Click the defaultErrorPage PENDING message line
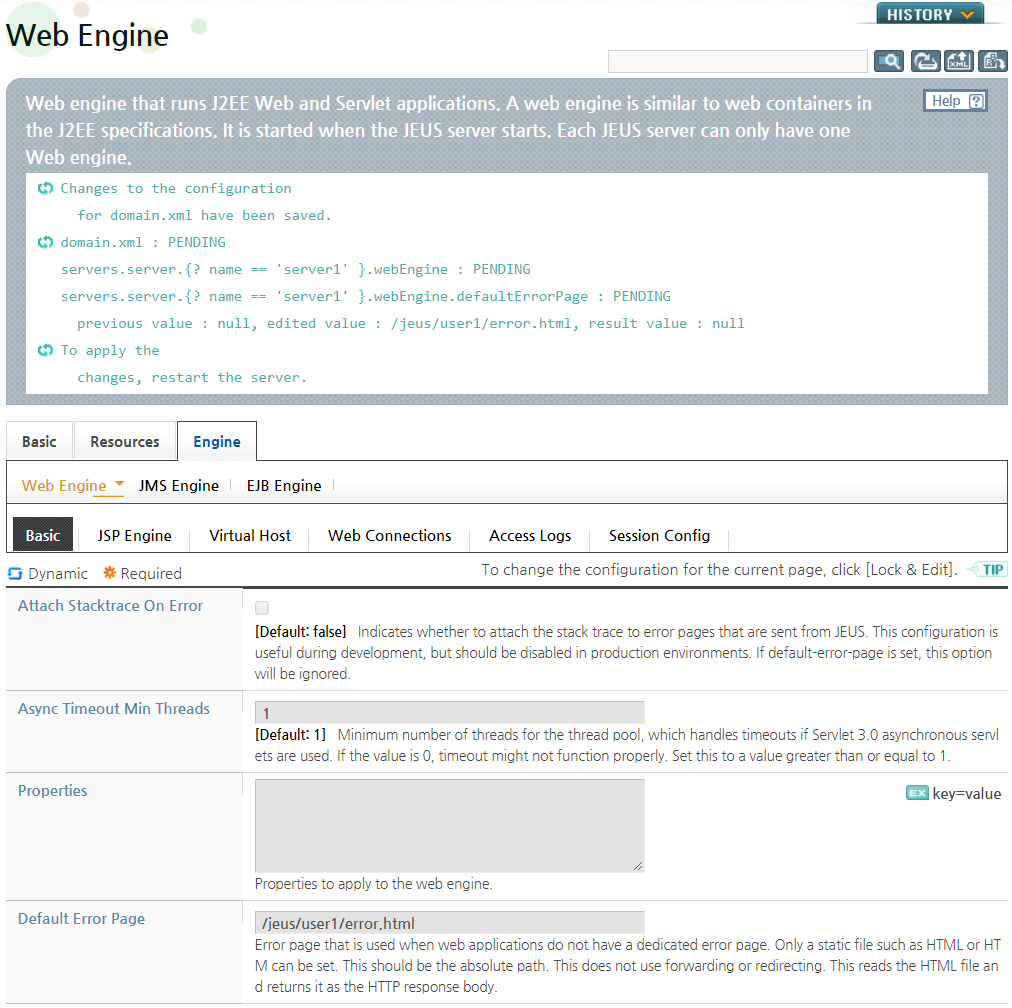This screenshot has width=1012, height=1008. click(366, 296)
